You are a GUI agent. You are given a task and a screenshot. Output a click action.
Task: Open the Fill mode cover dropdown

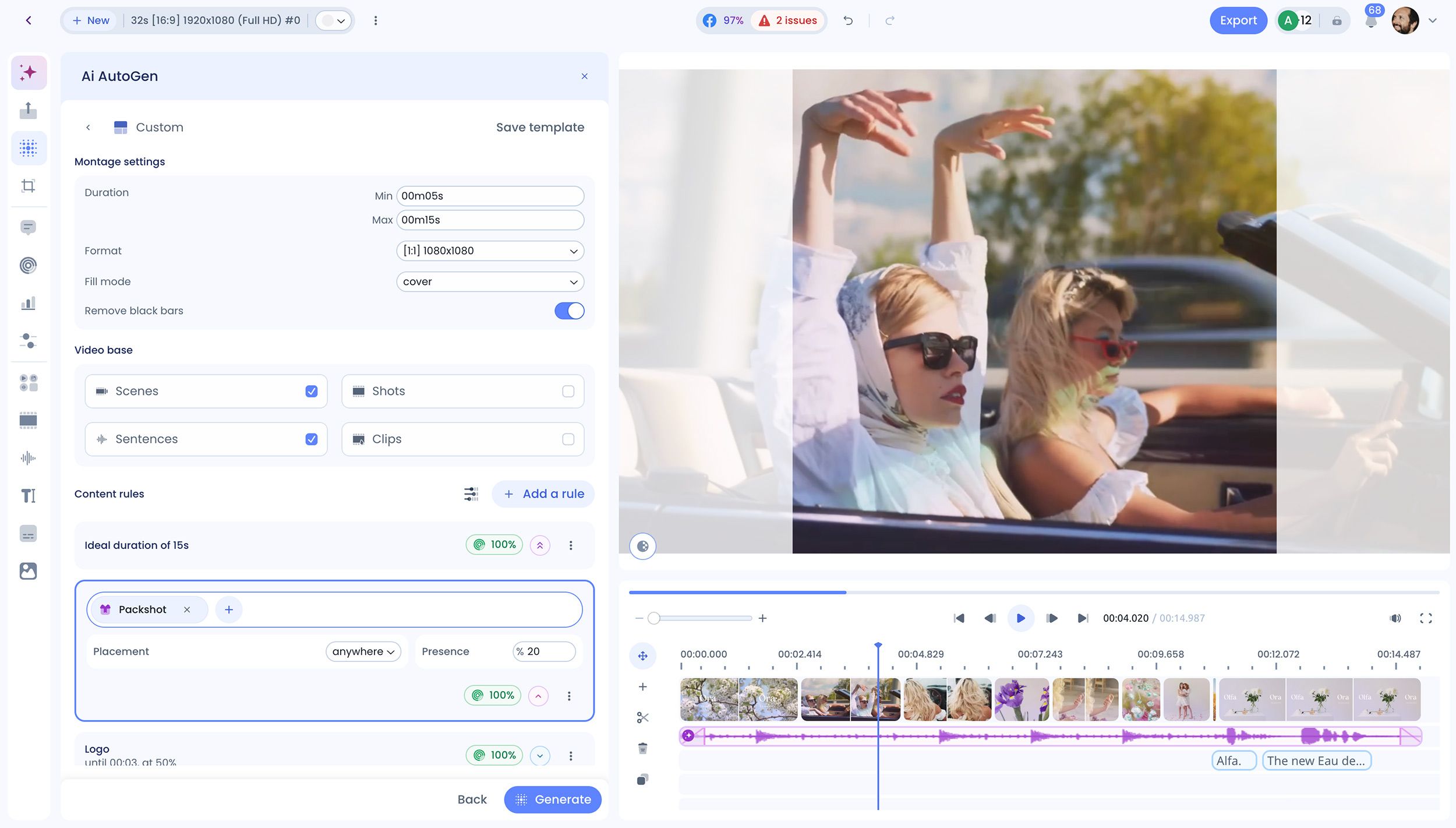pyautogui.click(x=490, y=282)
